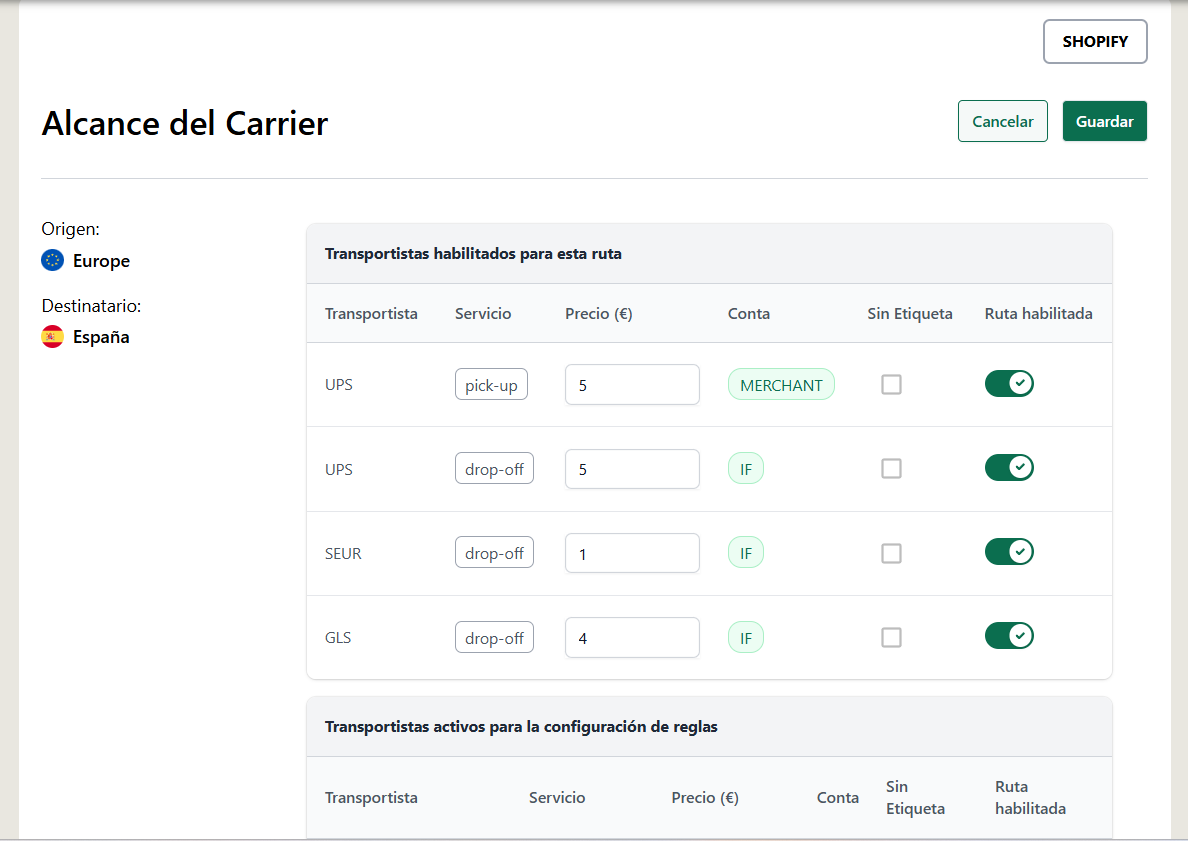Click the Transportista header in first table
Image resolution: width=1188 pixels, height=841 pixels.
pyautogui.click(x=370, y=314)
